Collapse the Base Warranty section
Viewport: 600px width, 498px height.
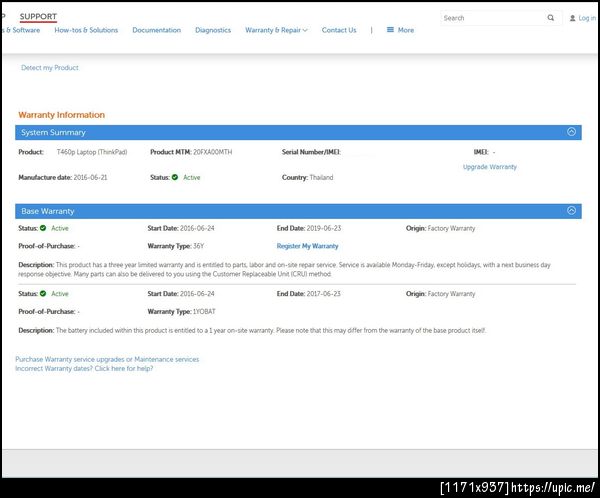click(x=571, y=211)
